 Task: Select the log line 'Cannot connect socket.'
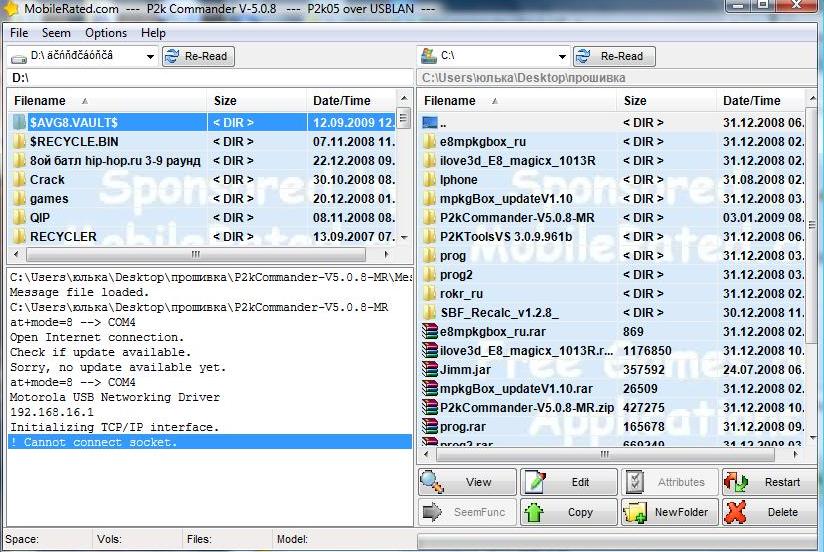(x=210, y=442)
